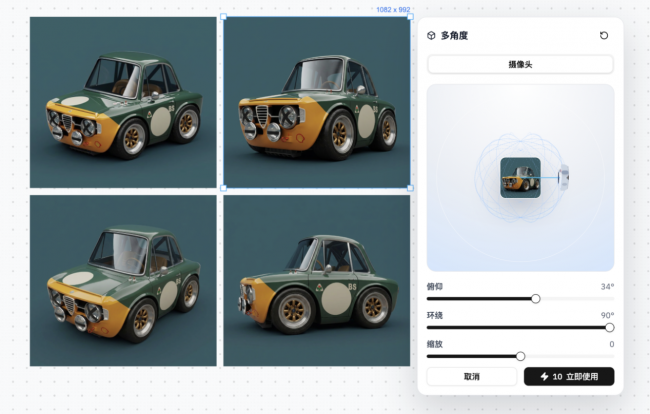This screenshot has width=650, height=414.
Task: Click the zoom value 0
Action: (x=612, y=344)
